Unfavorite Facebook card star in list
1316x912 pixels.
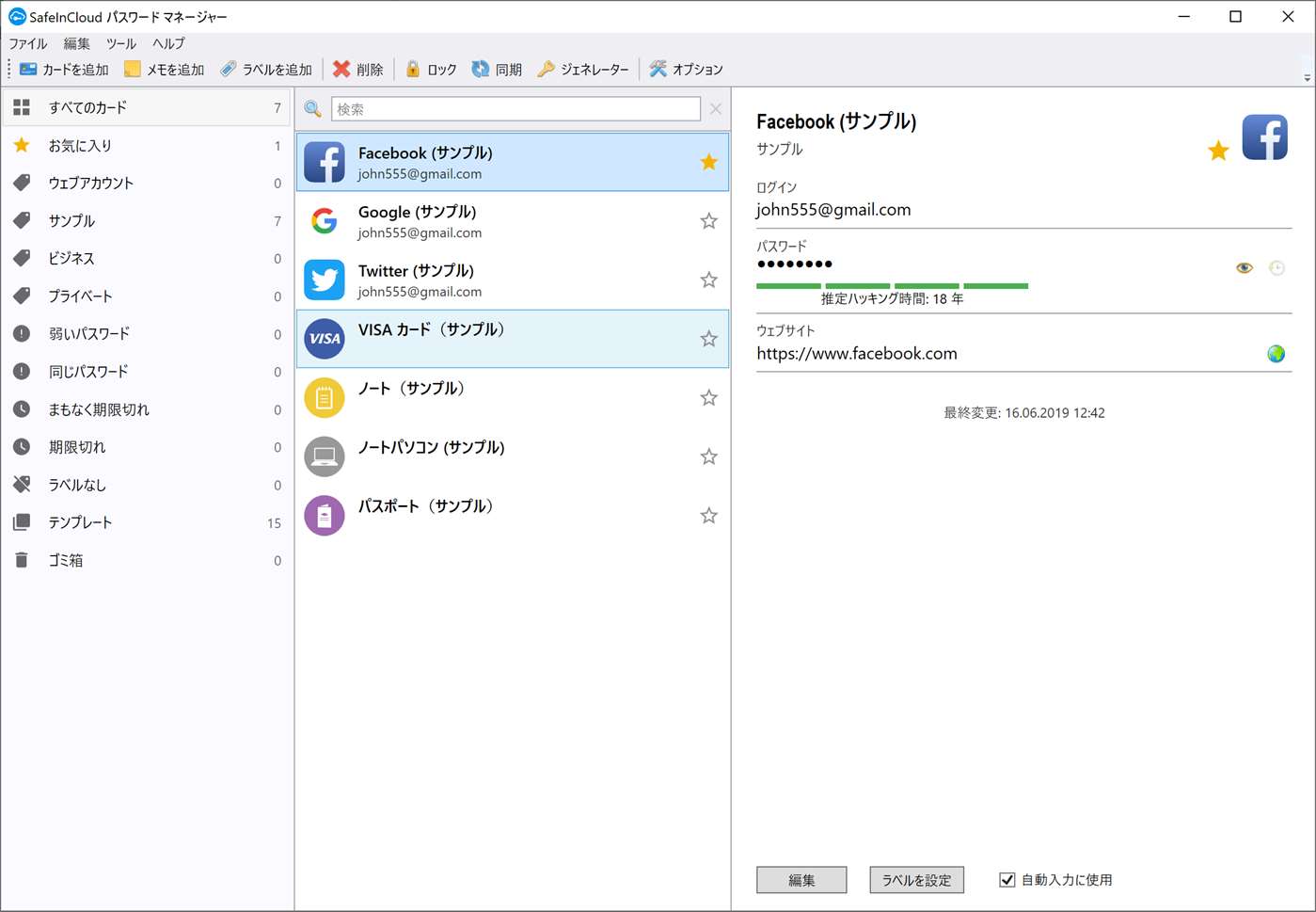pyautogui.click(x=709, y=162)
